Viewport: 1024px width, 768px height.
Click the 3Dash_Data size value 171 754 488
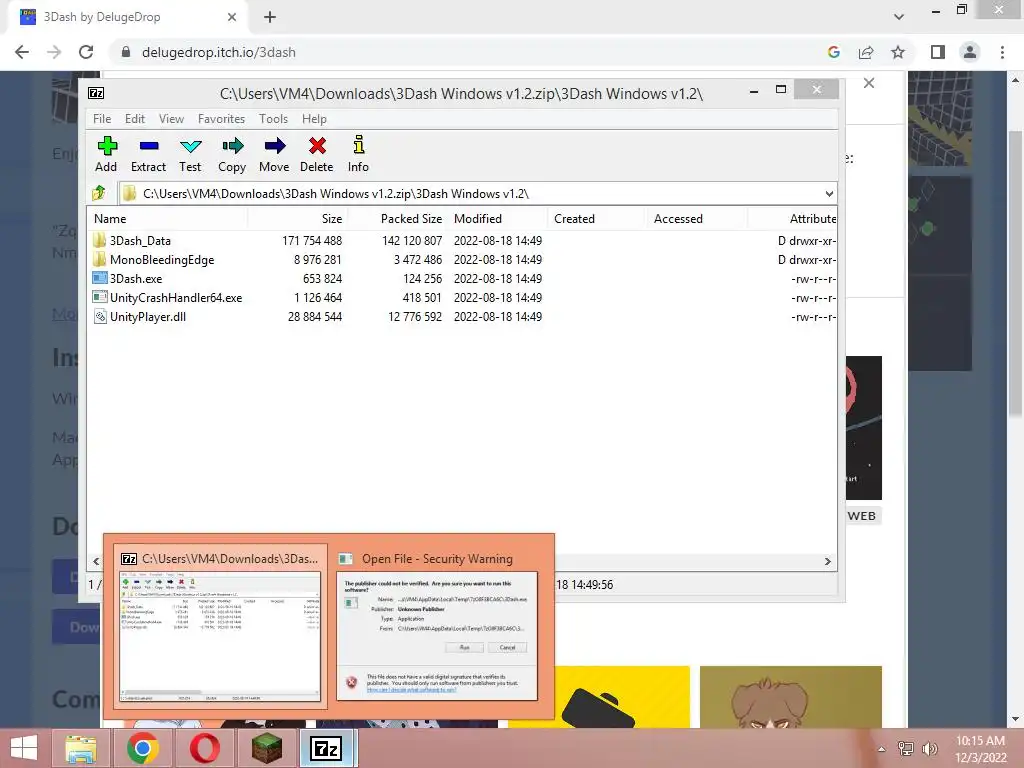coord(312,240)
